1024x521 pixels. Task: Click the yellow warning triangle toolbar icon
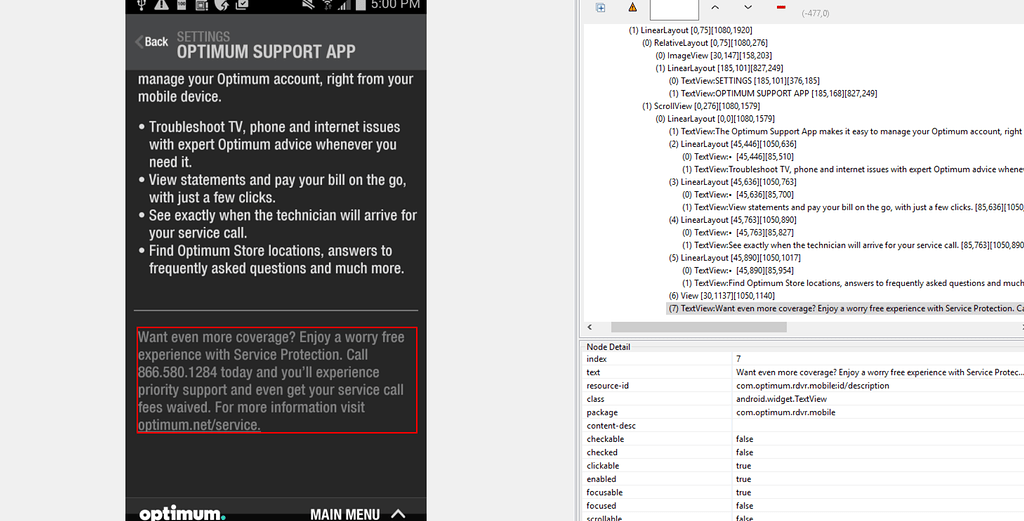pos(632,7)
